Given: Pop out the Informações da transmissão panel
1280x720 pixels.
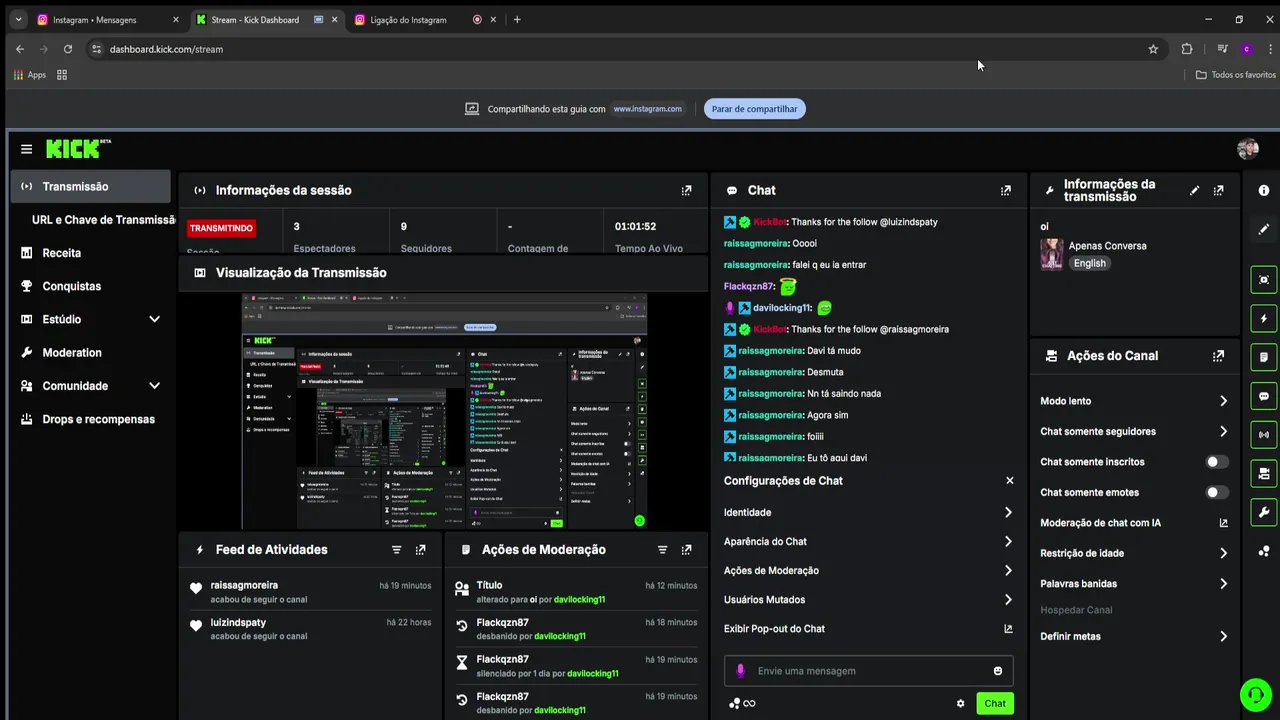Looking at the screenshot, I should click(1218, 190).
